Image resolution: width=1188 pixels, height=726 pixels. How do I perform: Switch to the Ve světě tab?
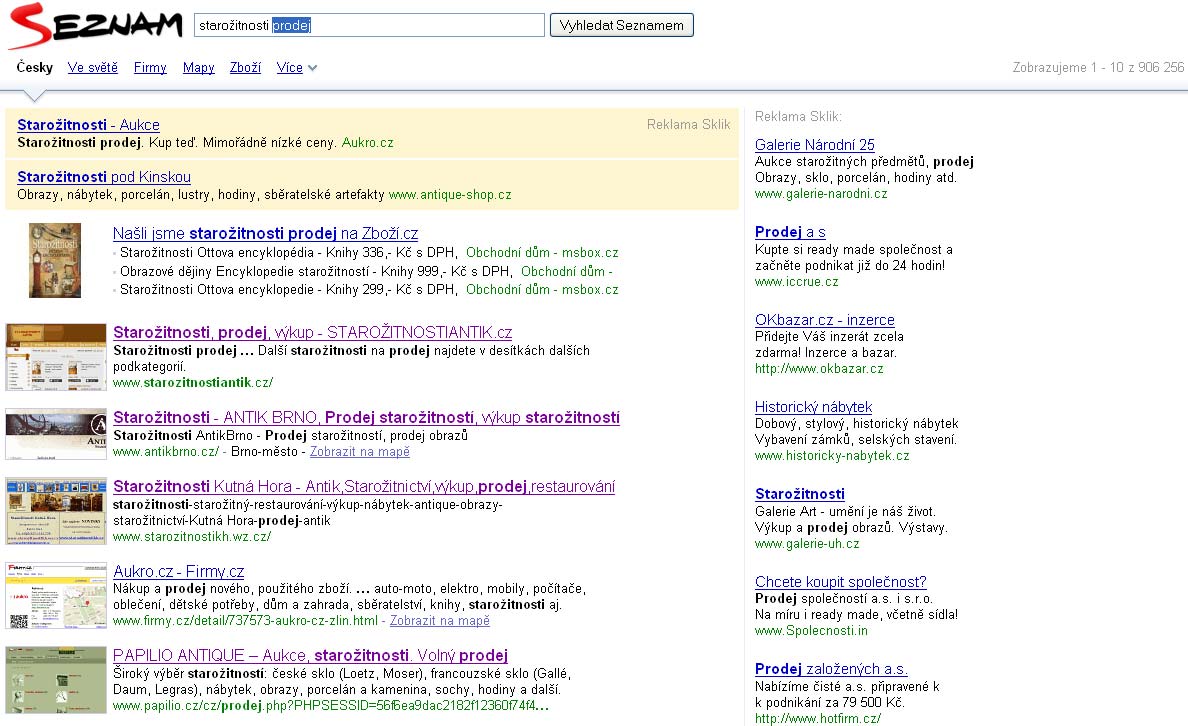click(92, 67)
